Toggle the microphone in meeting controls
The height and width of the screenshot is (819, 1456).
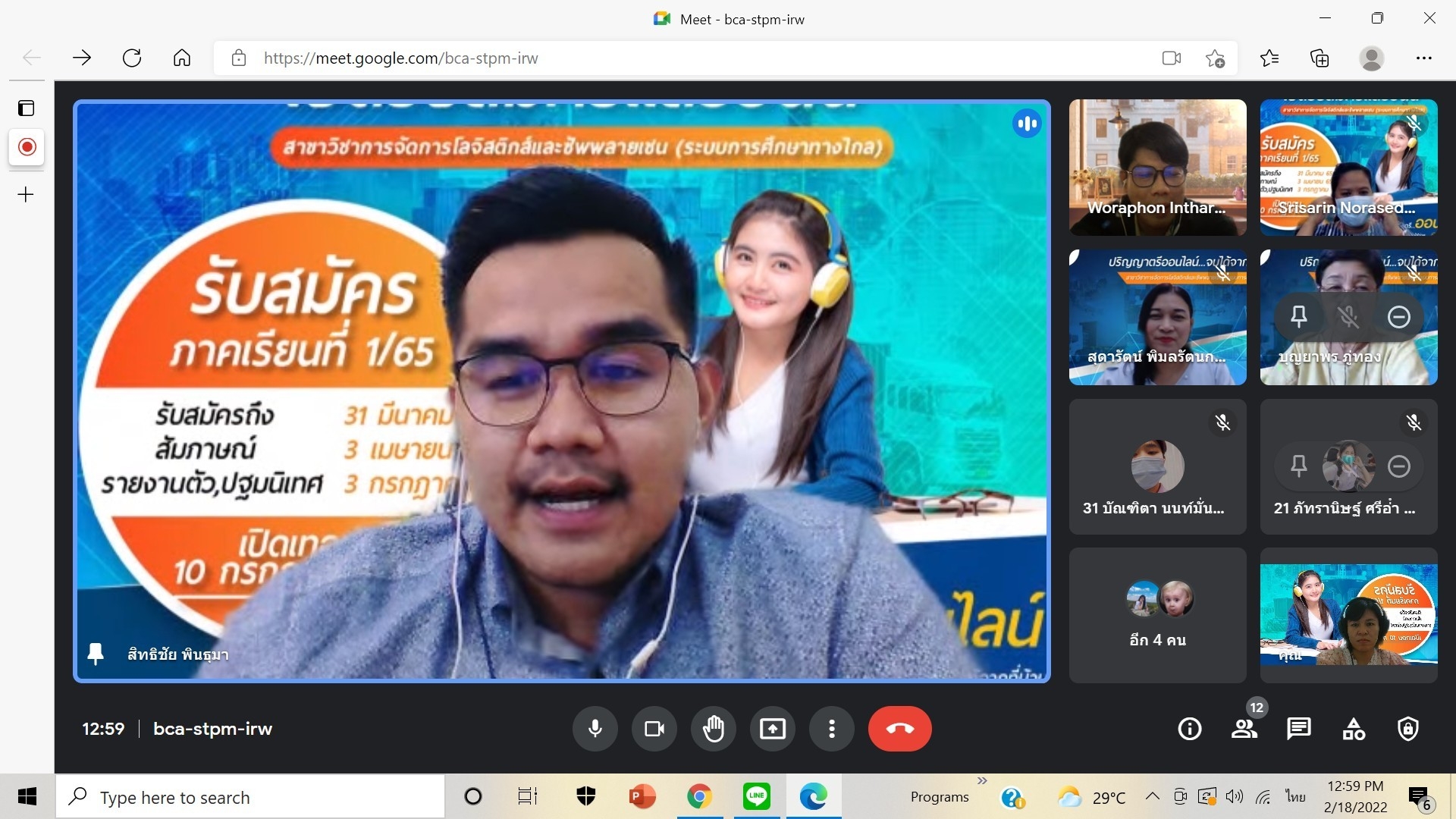(595, 729)
